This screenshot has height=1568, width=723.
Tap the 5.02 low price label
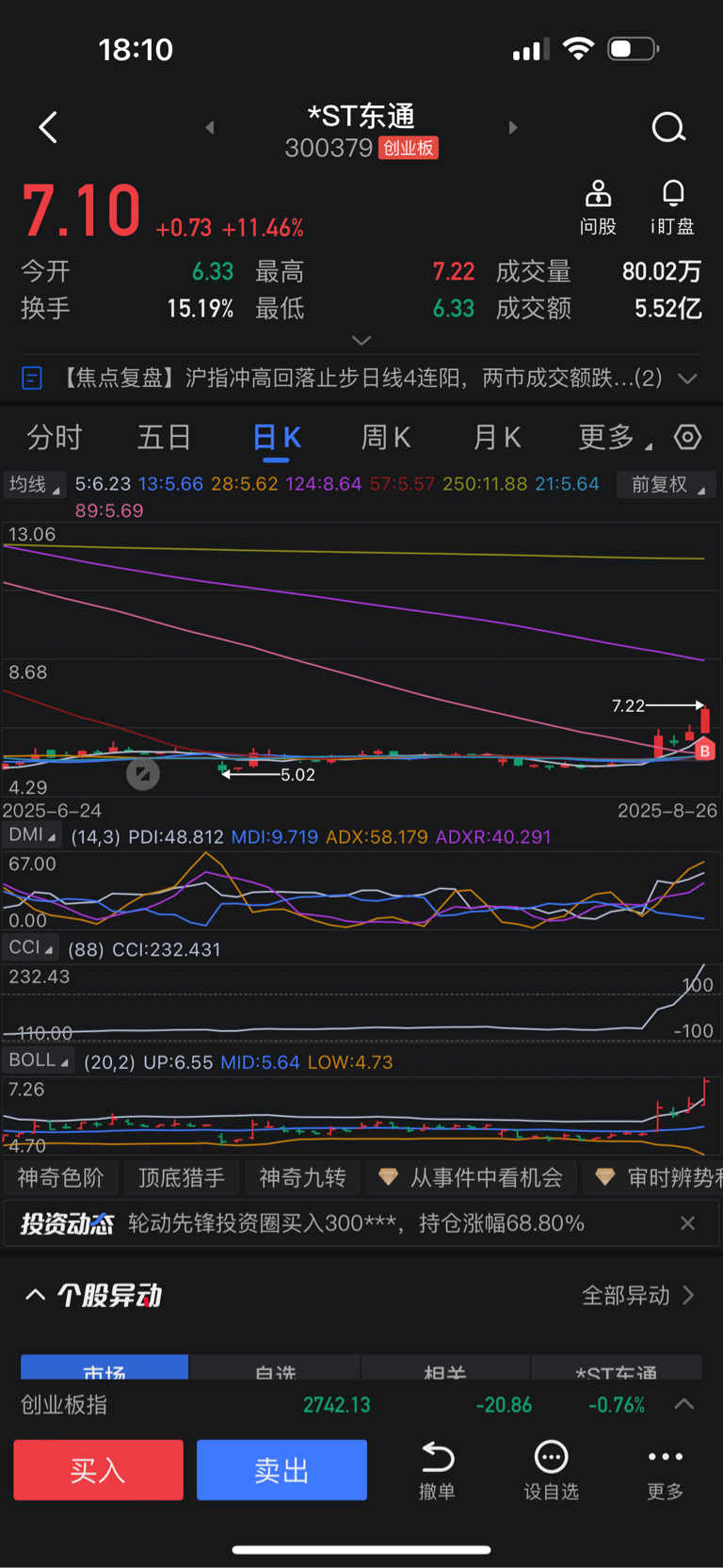pyautogui.click(x=297, y=775)
